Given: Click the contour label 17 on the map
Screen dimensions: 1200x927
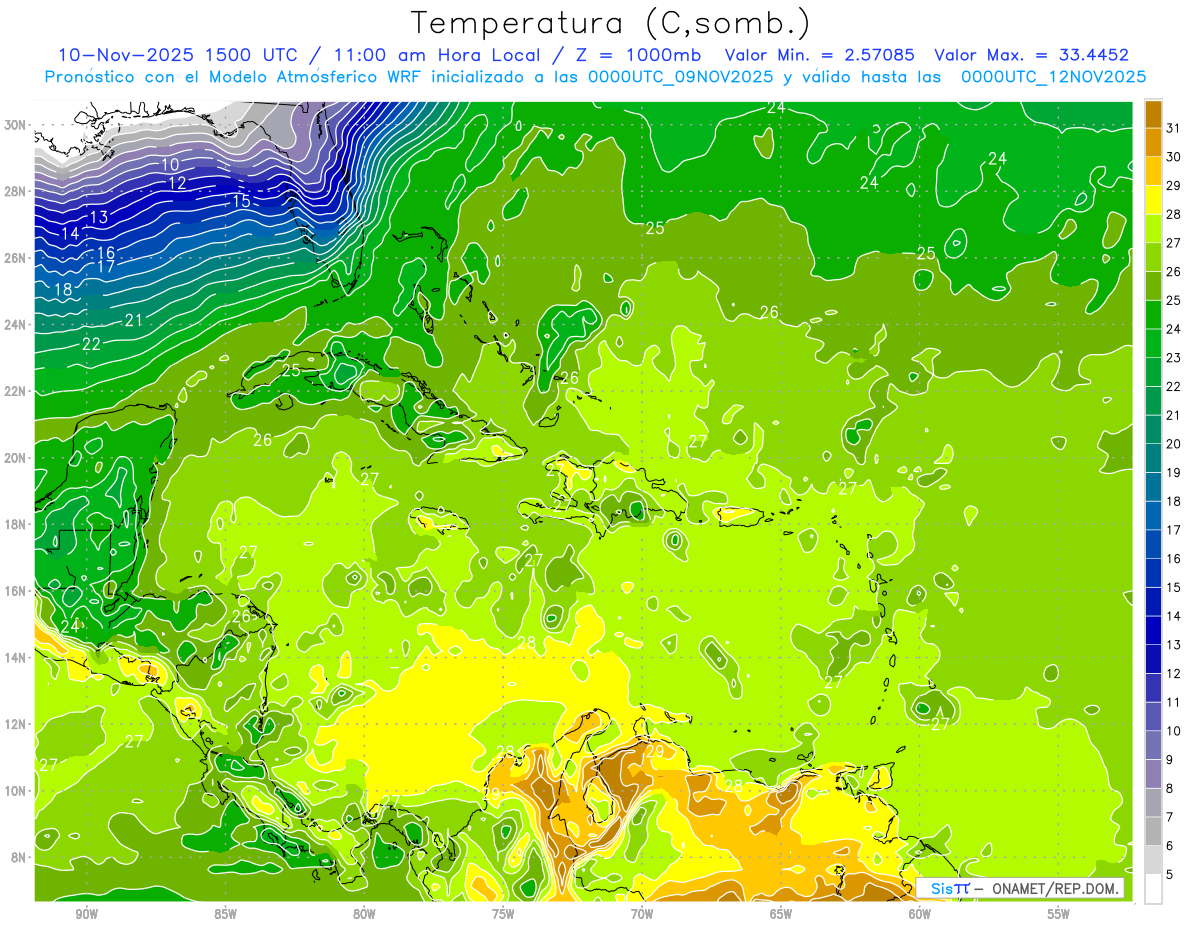Looking at the screenshot, I should [x=106, y=267].
